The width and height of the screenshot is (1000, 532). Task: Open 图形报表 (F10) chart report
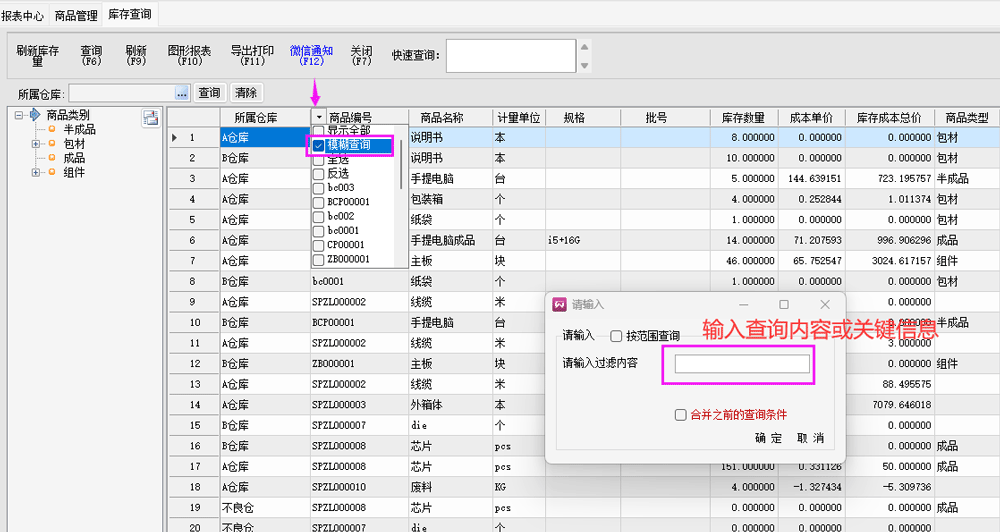[189, 55]
